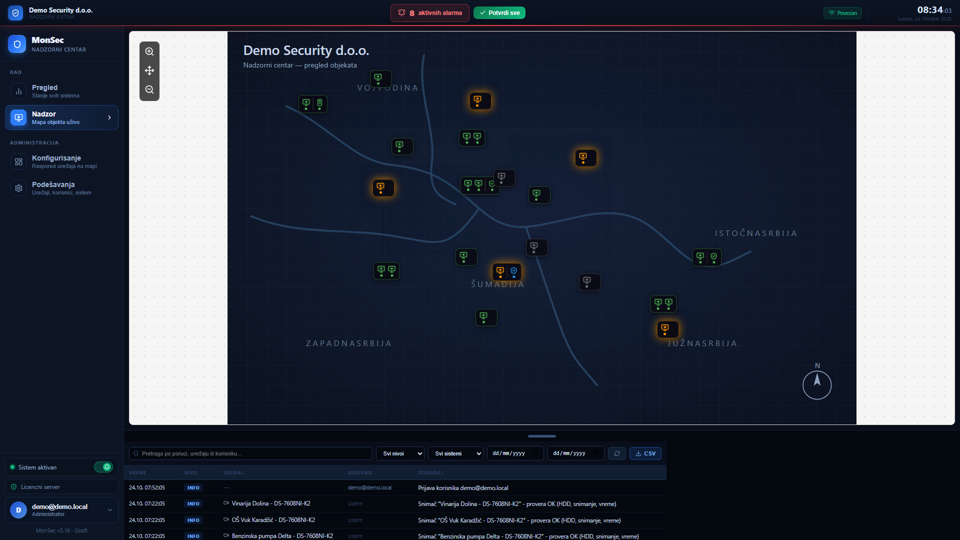Click the NIVO column header
960x540 pixels.
(x=190, y=473)
